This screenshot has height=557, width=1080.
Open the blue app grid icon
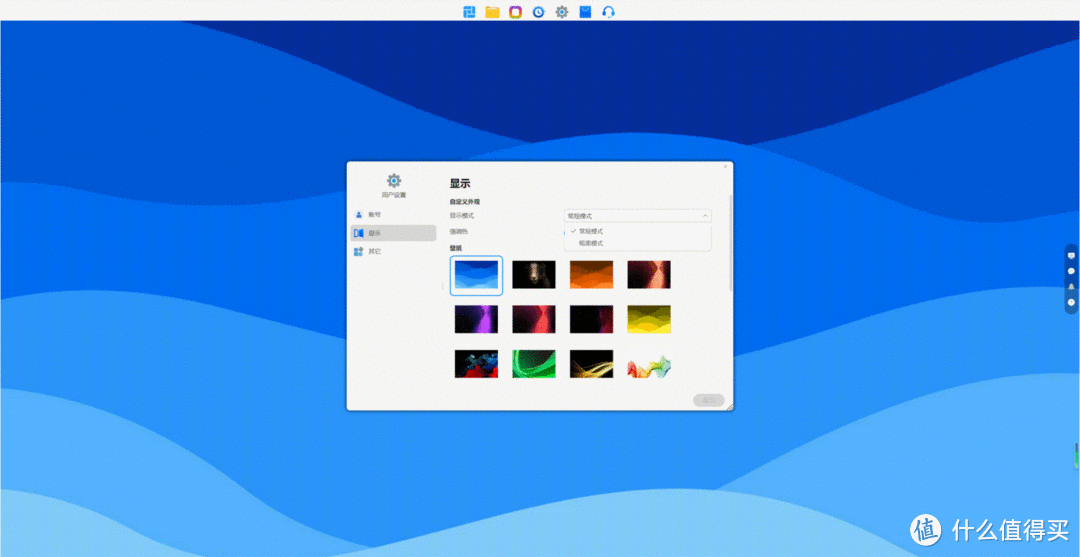(468, 12)
